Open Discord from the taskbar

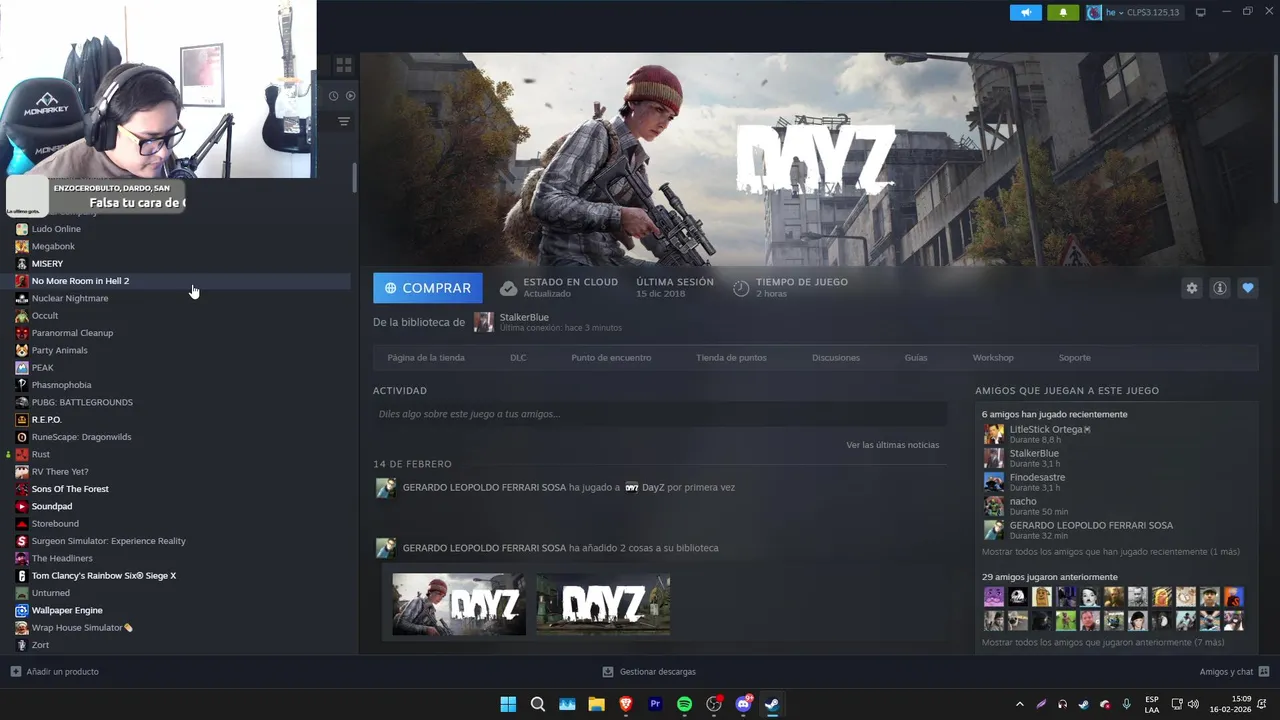point(743,704)
